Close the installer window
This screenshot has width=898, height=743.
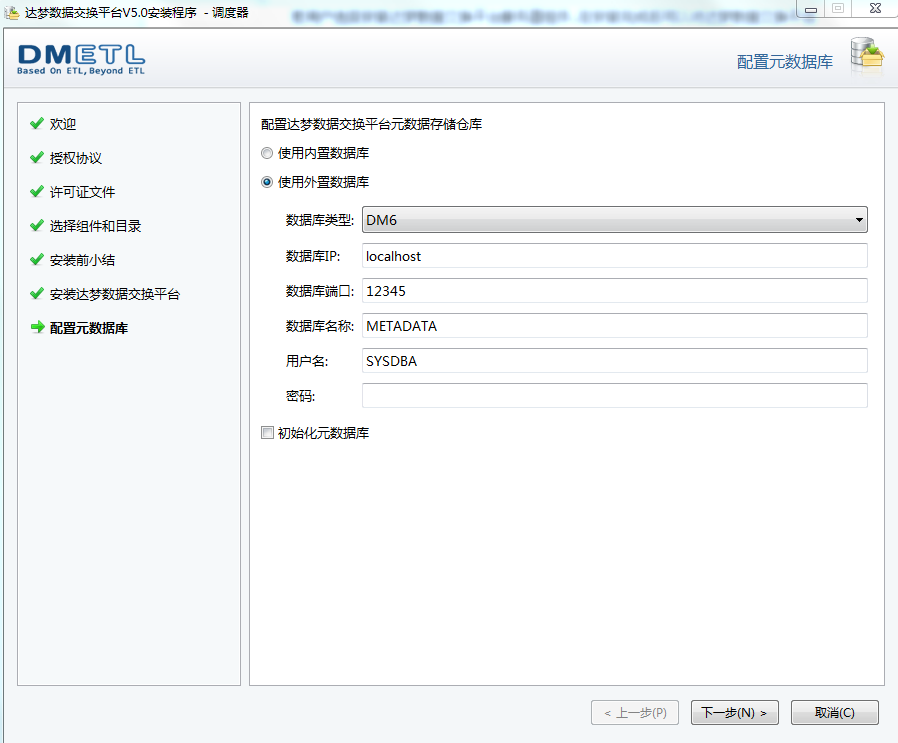(x=875, y=9)
